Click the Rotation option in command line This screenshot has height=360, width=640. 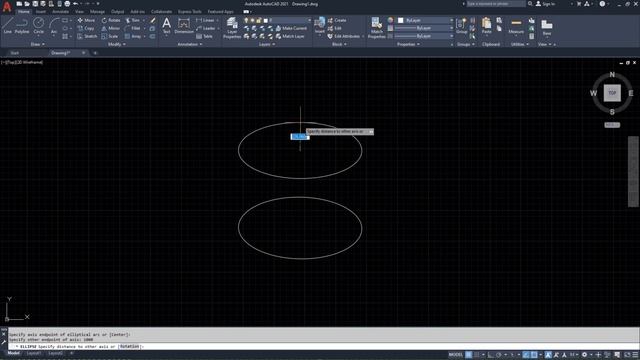click(130, 347)
